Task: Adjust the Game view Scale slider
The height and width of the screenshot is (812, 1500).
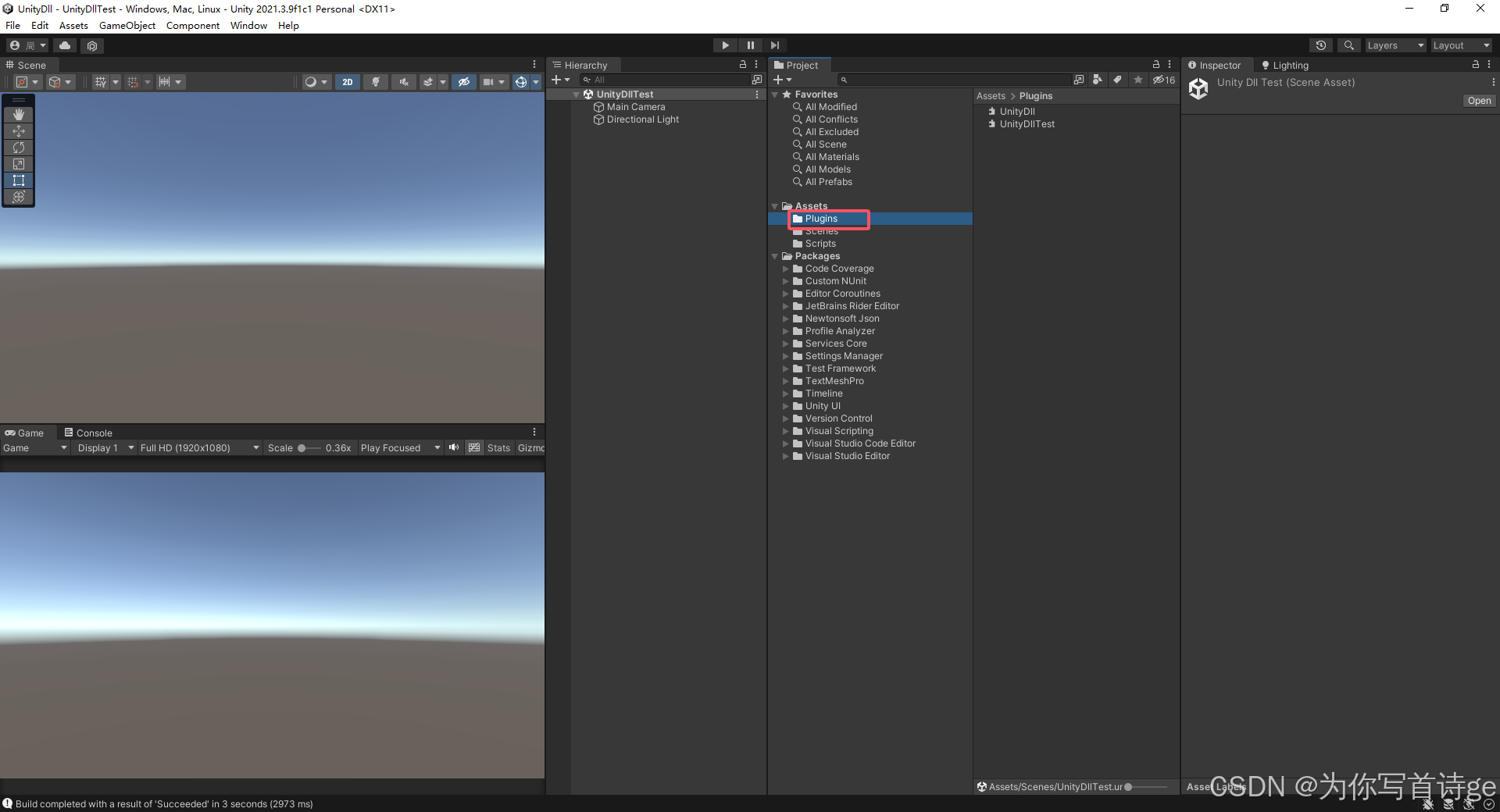Action: click(309, 448)
